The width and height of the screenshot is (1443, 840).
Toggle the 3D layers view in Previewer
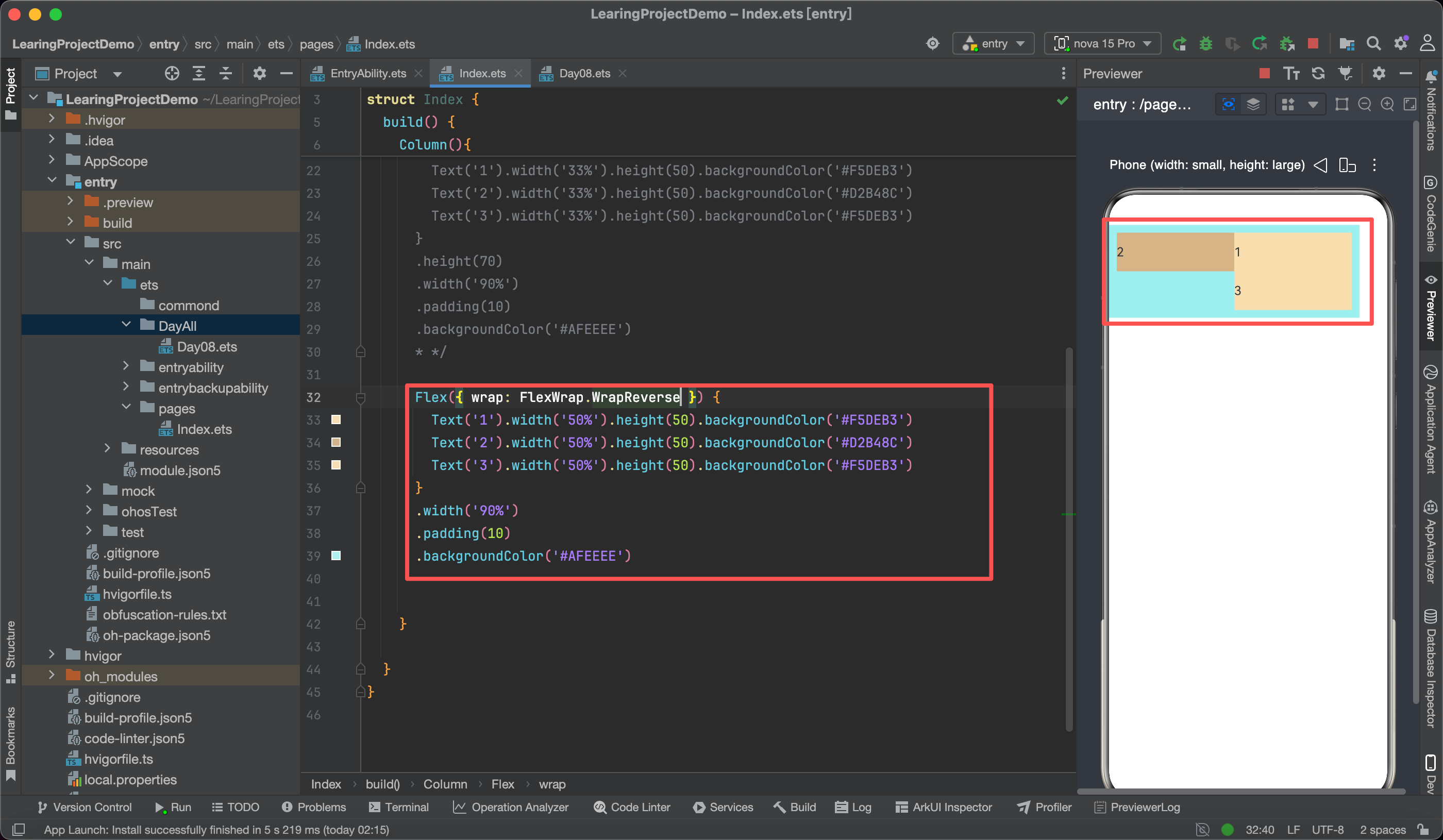coord(1253,104)
